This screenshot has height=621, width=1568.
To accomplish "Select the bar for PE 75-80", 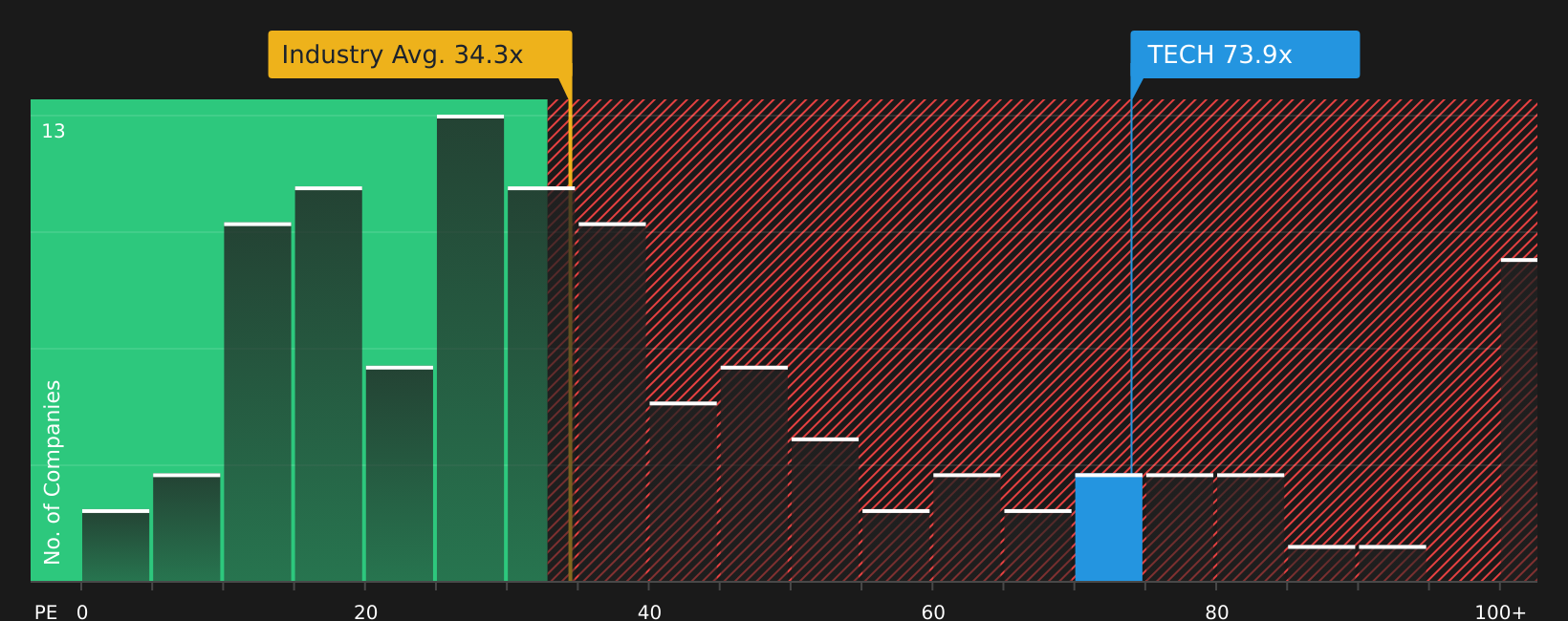I will [x=1180, y=527].
